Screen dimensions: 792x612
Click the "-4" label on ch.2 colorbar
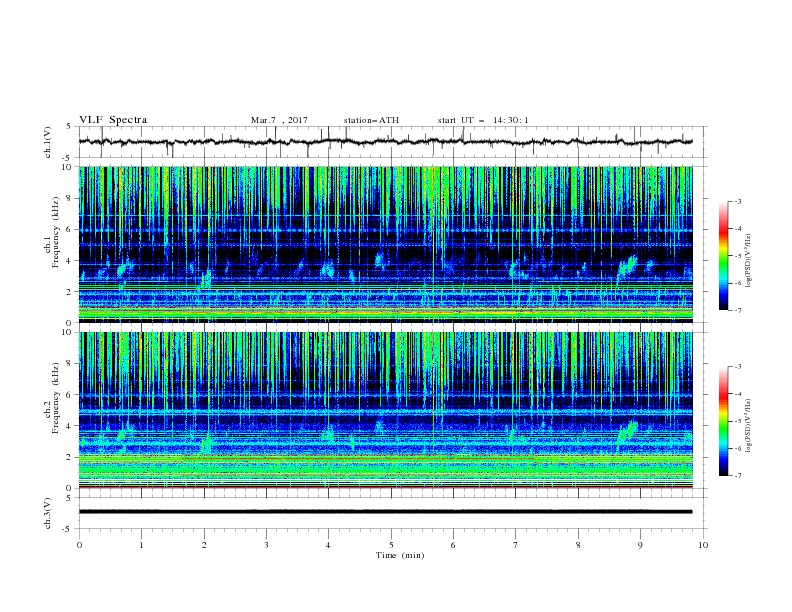point(737,394)
